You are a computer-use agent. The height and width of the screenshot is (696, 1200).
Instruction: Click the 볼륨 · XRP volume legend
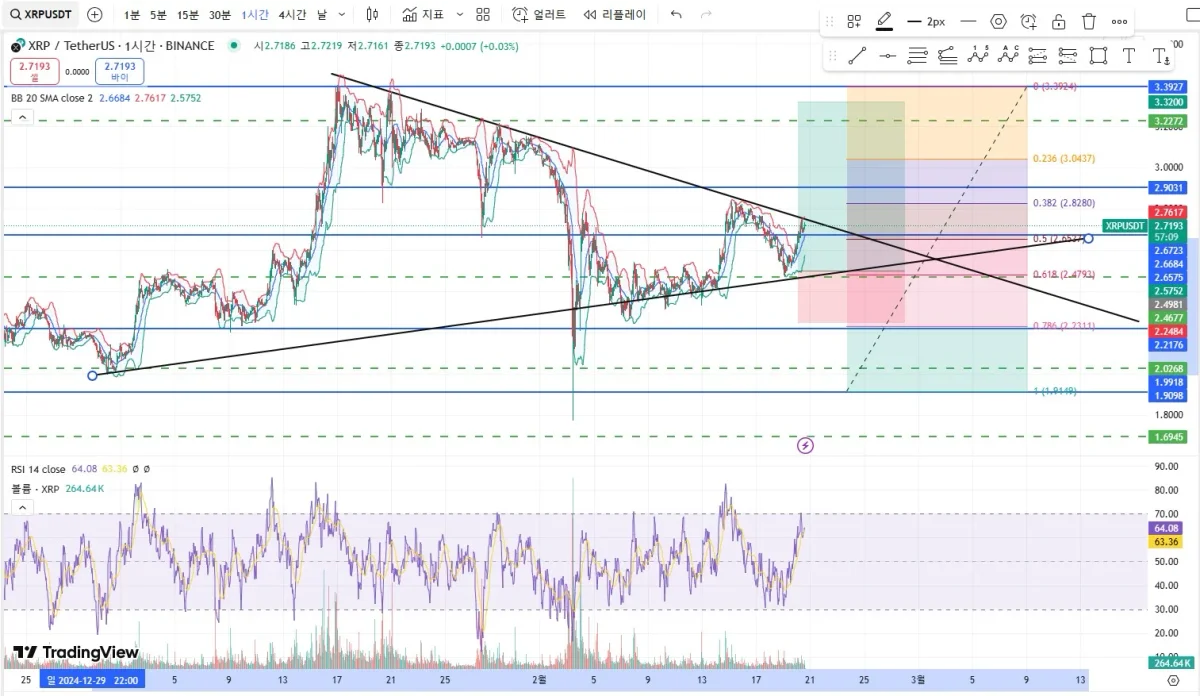[x=37, y=488]
